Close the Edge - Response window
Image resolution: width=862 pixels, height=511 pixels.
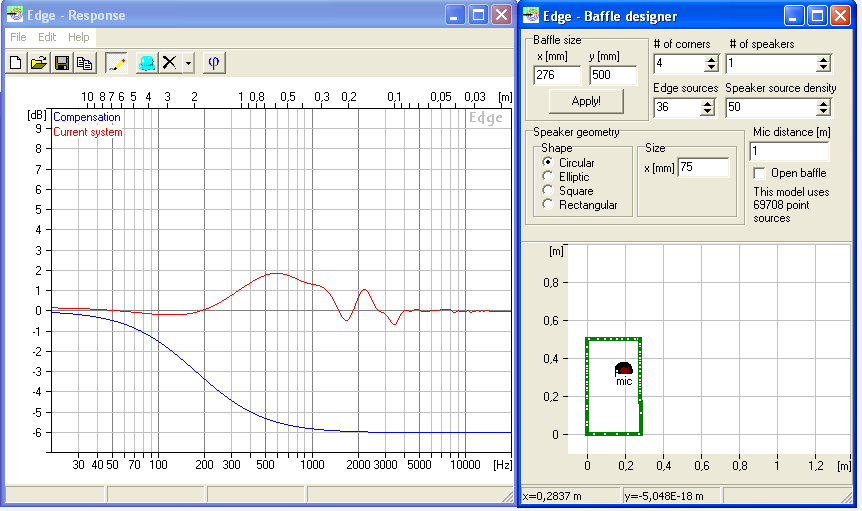(501, 15)
